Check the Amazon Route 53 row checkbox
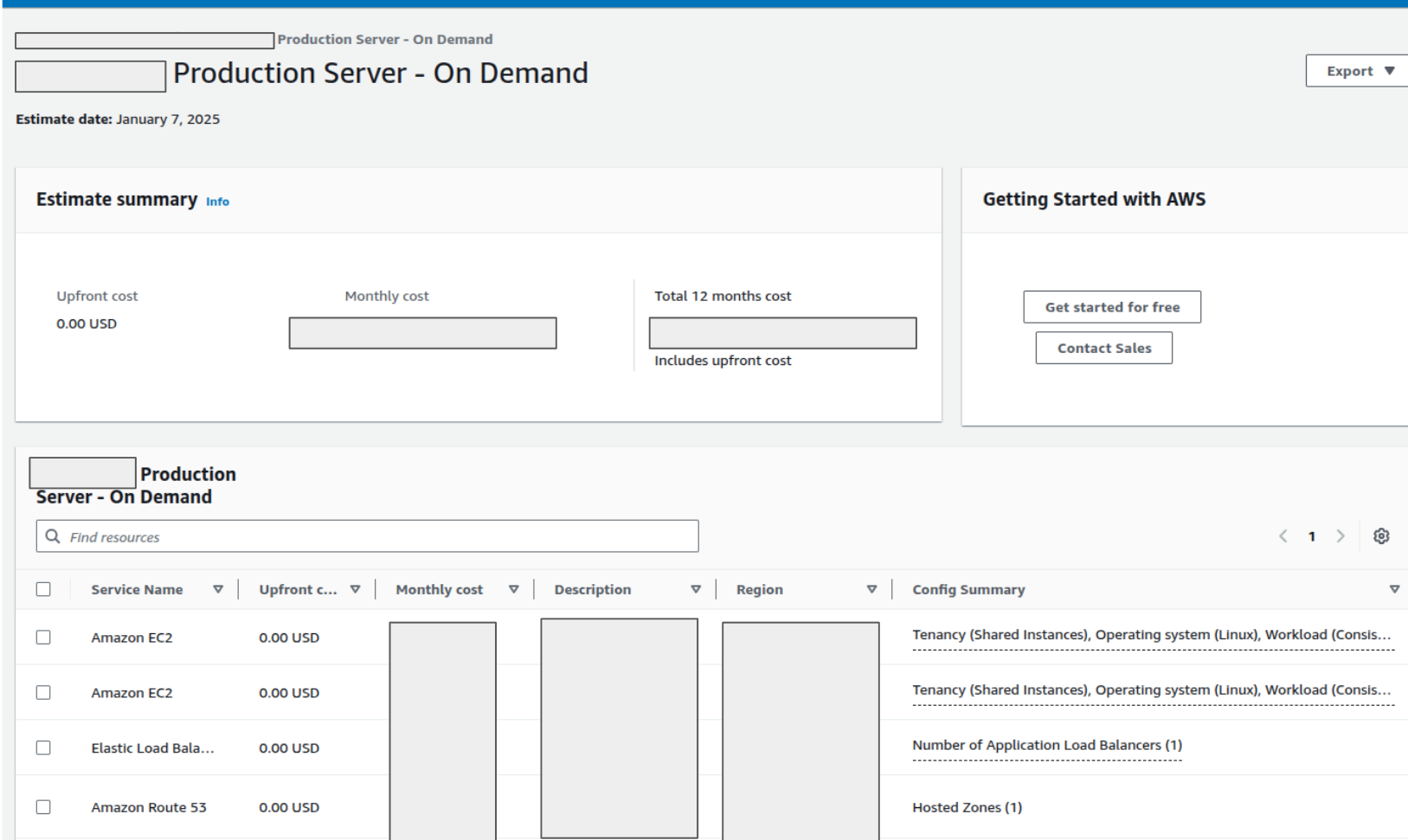This screenshot has height=840, width=1408. point(43,807)
